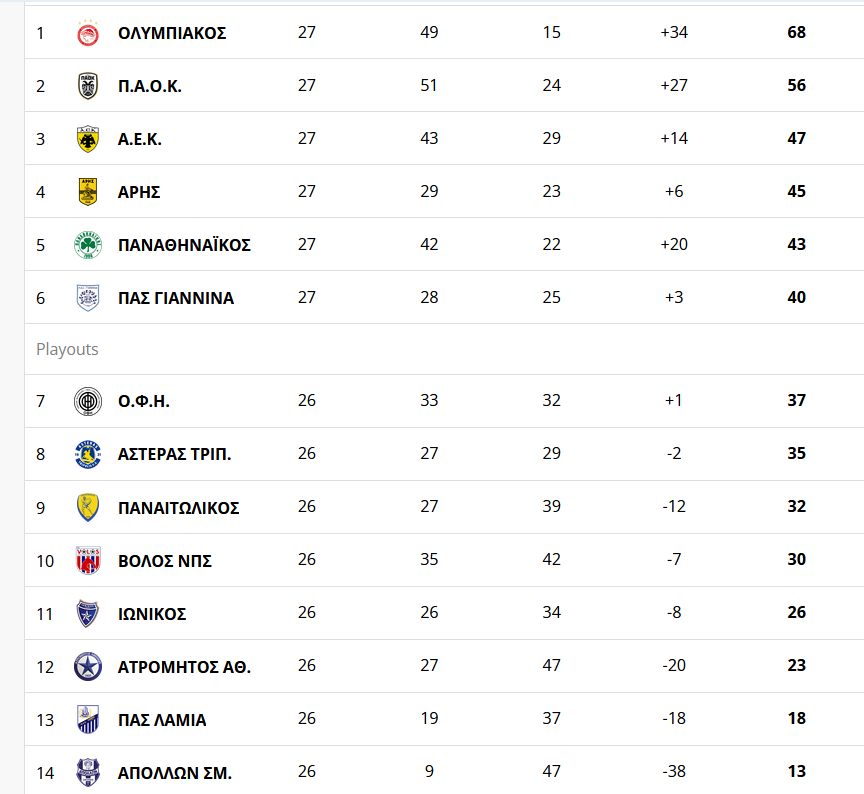This screenshot has width=864, height=794.
Task: Click the PAOK club crest icon
Action: [x=88, y=86]
